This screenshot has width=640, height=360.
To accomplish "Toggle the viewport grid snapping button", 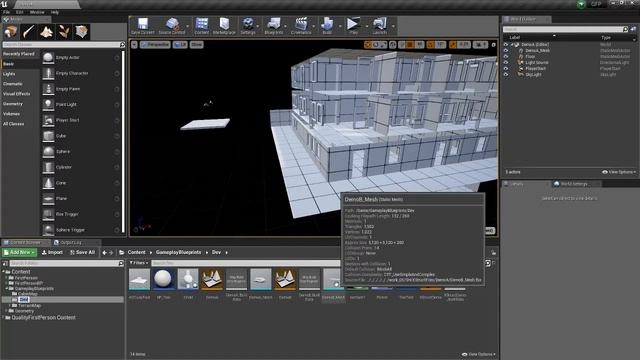I will tap(410, 44).
